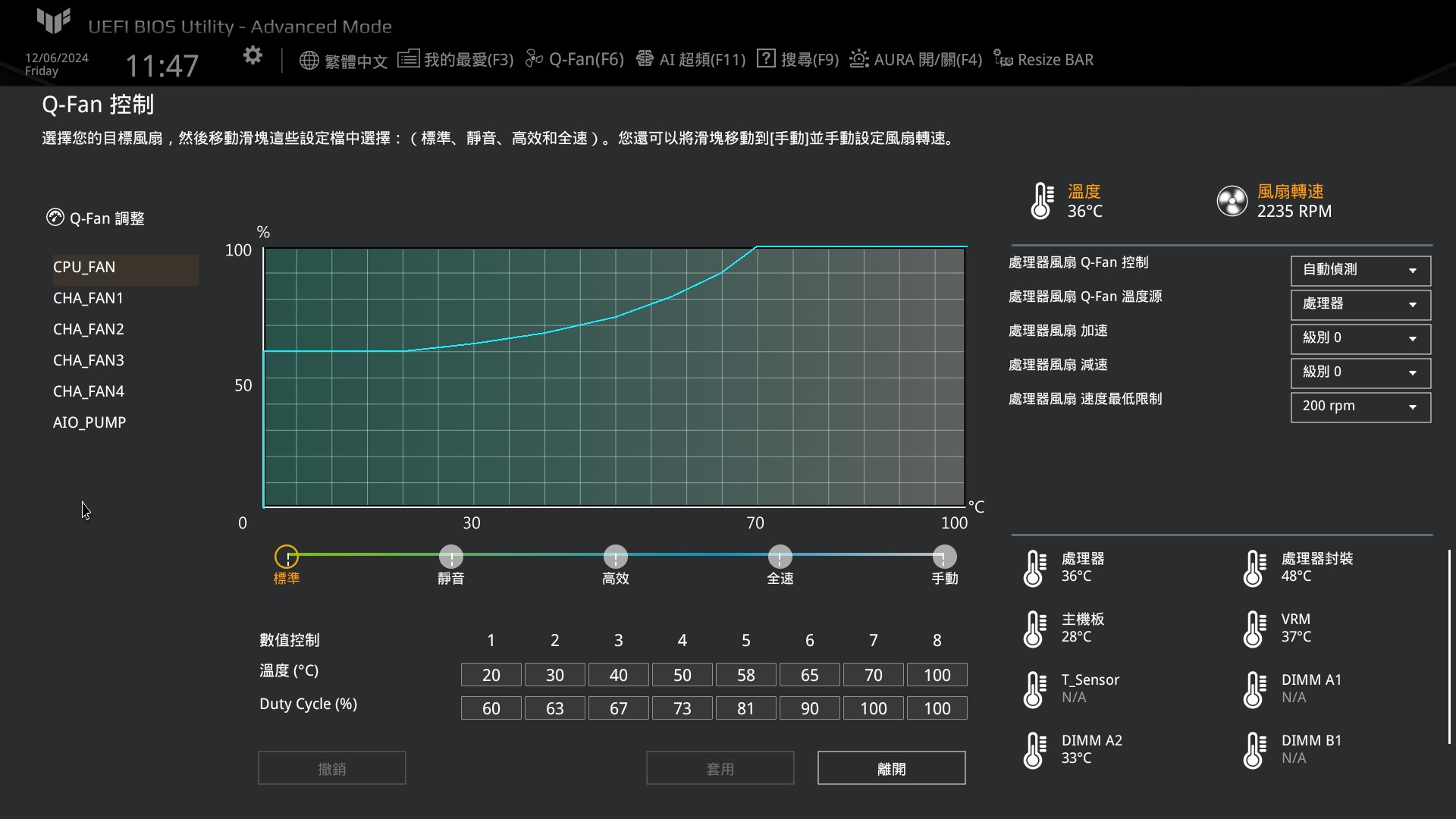1456x819 pixels.
Task: Open the 200 rpm minimum speed dropdown
Action: pyautogui.click(x=1360, y=407)
